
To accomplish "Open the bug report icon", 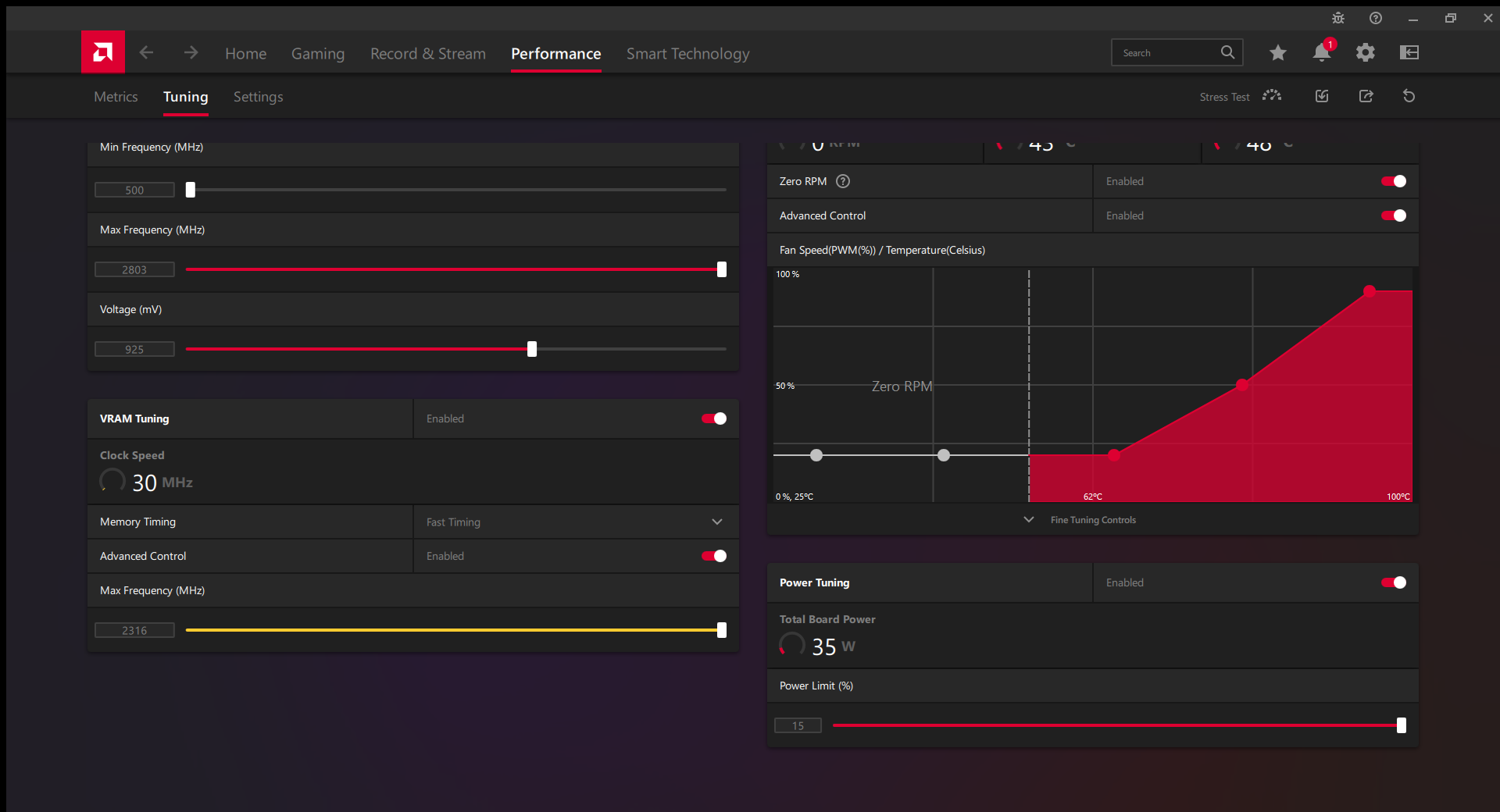I will 1338,18.
